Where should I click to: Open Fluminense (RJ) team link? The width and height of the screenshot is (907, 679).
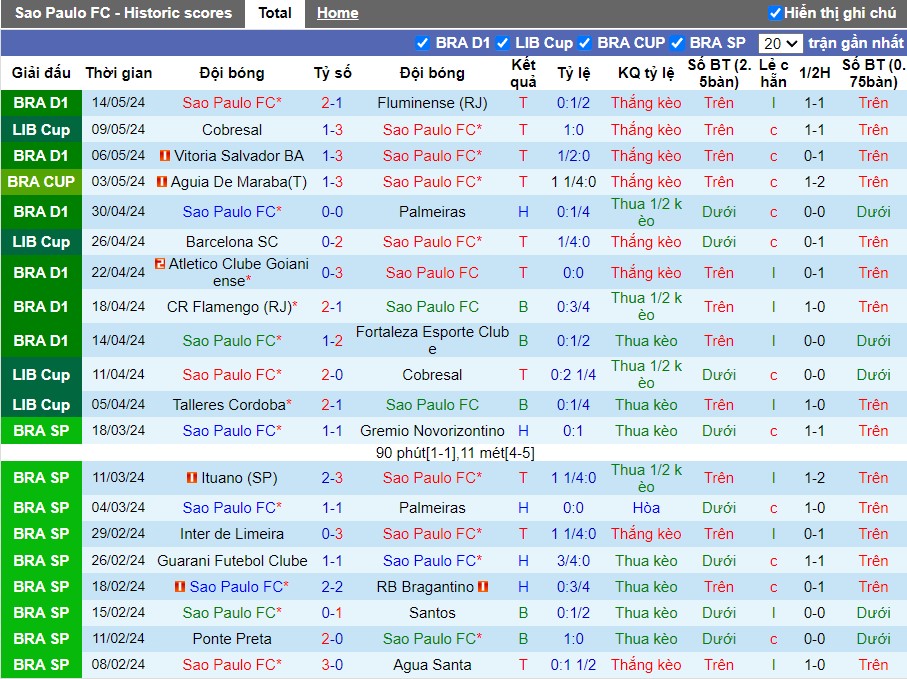pyautogui.click(x=432, y=103)
